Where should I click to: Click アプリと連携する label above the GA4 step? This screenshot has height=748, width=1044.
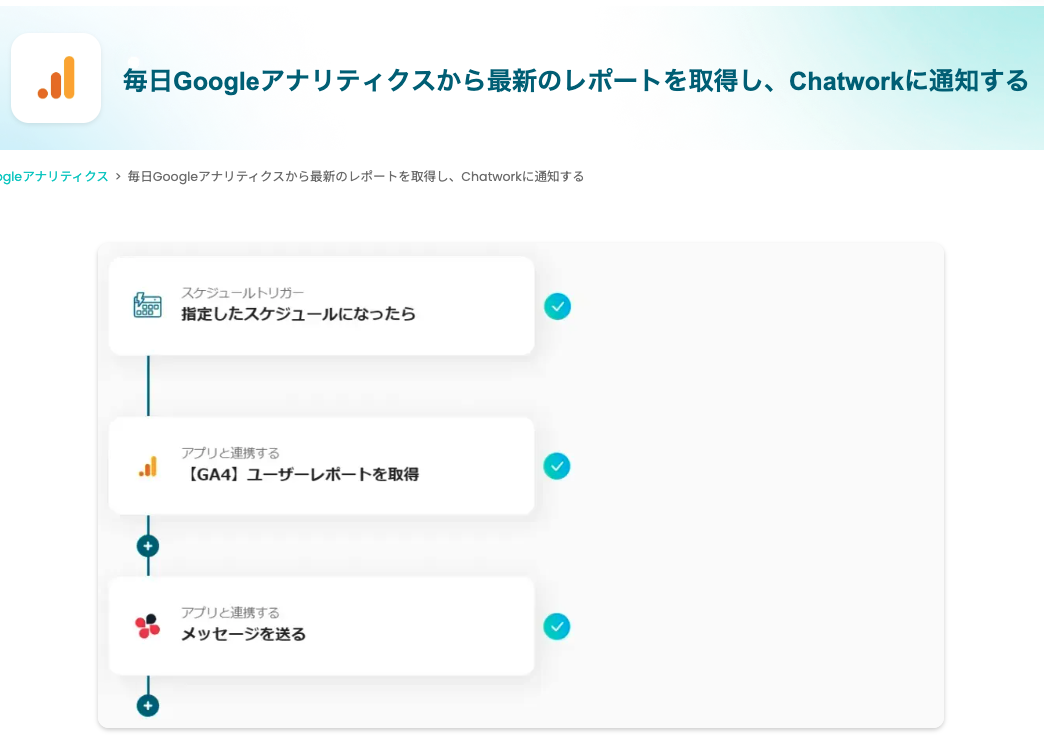point(230,453)
